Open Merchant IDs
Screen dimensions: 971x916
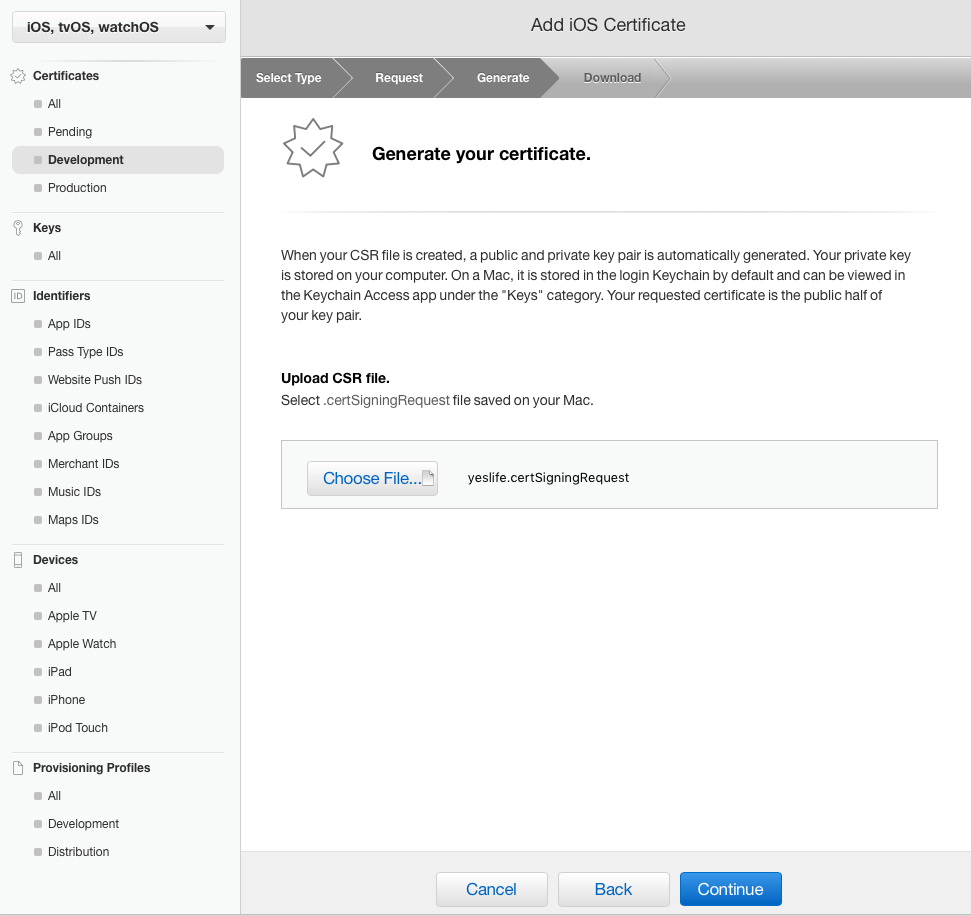[x=84, y=464]
